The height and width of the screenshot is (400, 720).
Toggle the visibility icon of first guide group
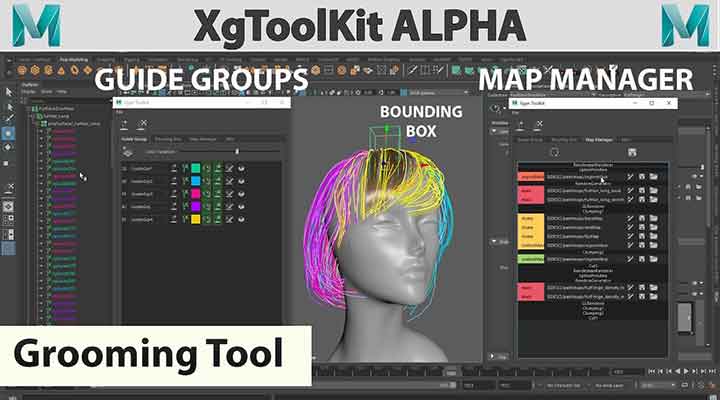pyautogui.click(x=242, y=168)
